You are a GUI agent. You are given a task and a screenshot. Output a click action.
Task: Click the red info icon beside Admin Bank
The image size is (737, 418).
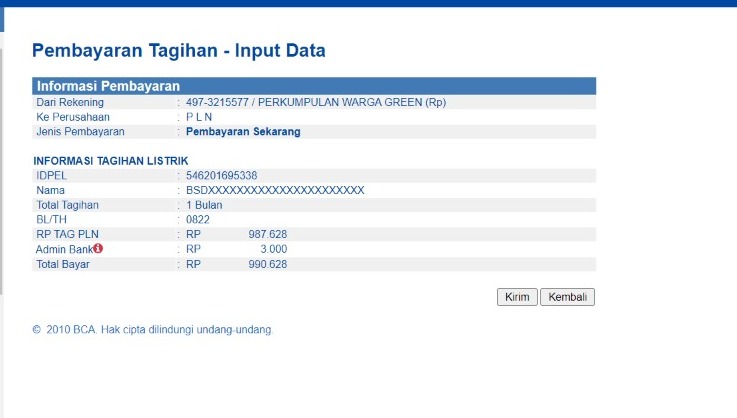pyautogui.click(x=99, y=249)
